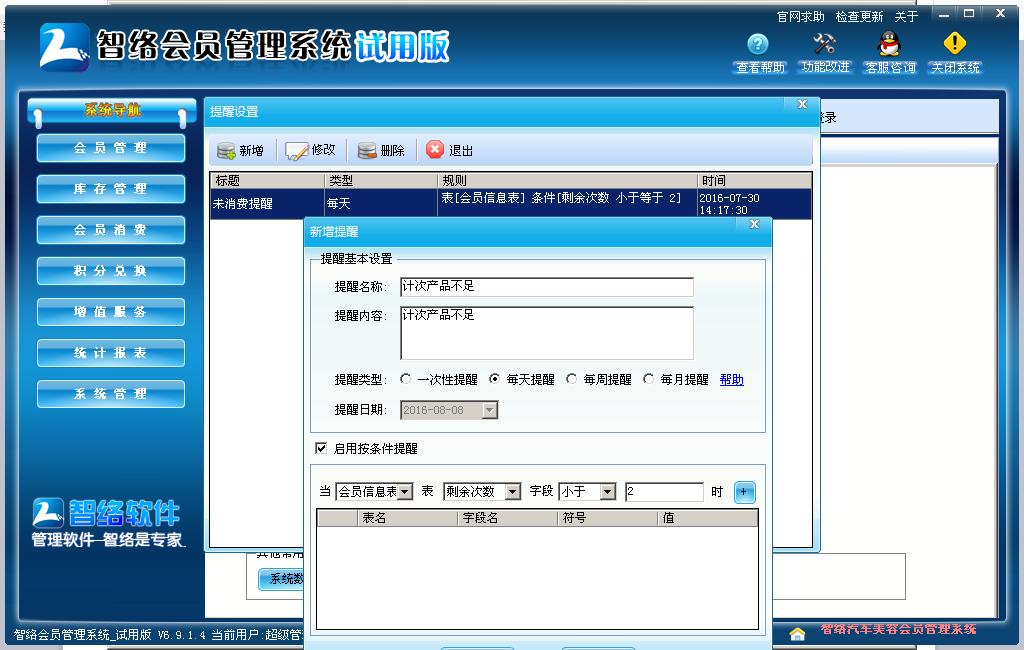Screen dimensions: 1024x650
Task: Open 客服咨询 customer service QQ icon
Action: pyautogui.click(x=886, y=46)
